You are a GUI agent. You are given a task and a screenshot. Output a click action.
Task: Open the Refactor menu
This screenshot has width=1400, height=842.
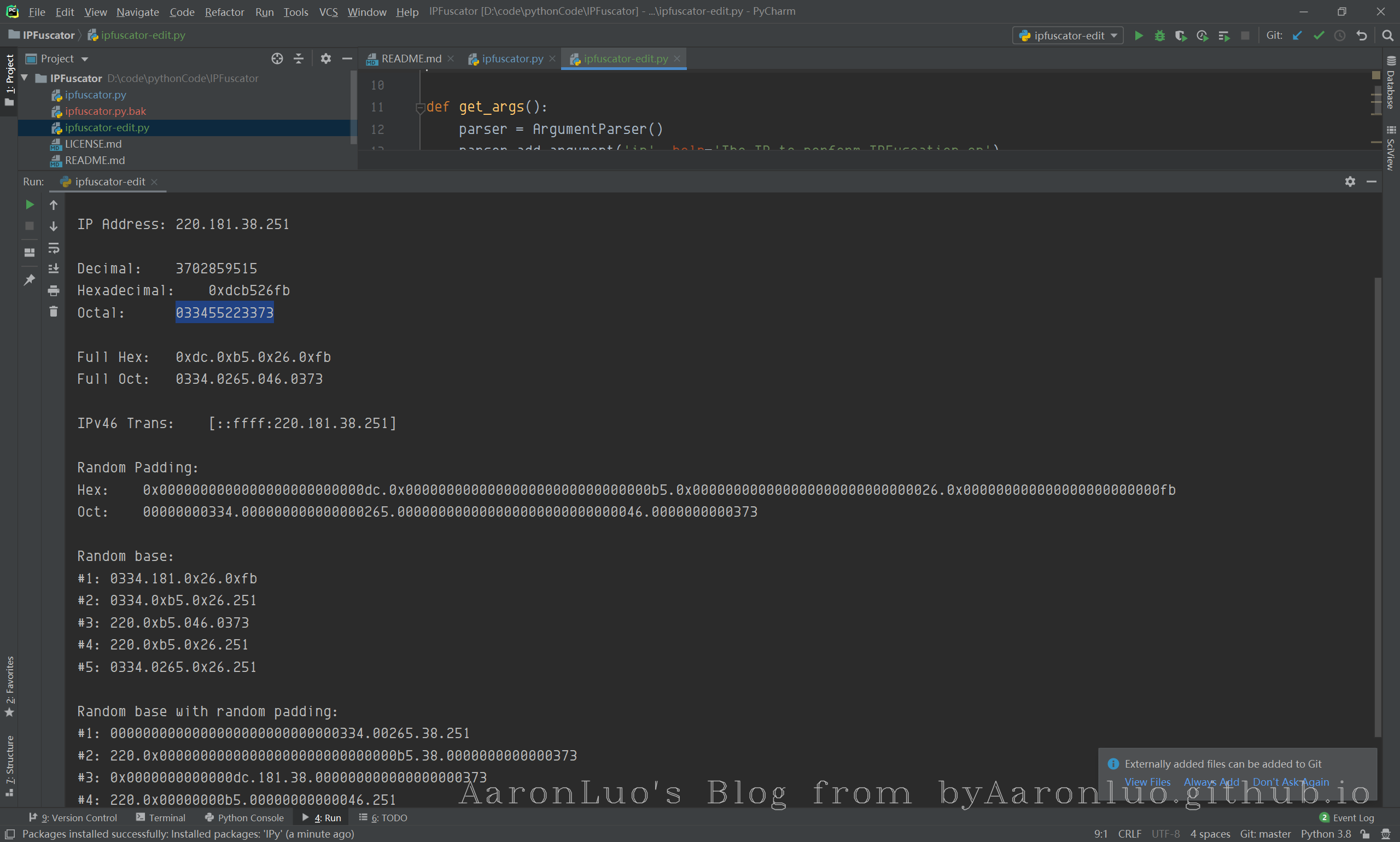pyautogui.click(x=224, y=11)
